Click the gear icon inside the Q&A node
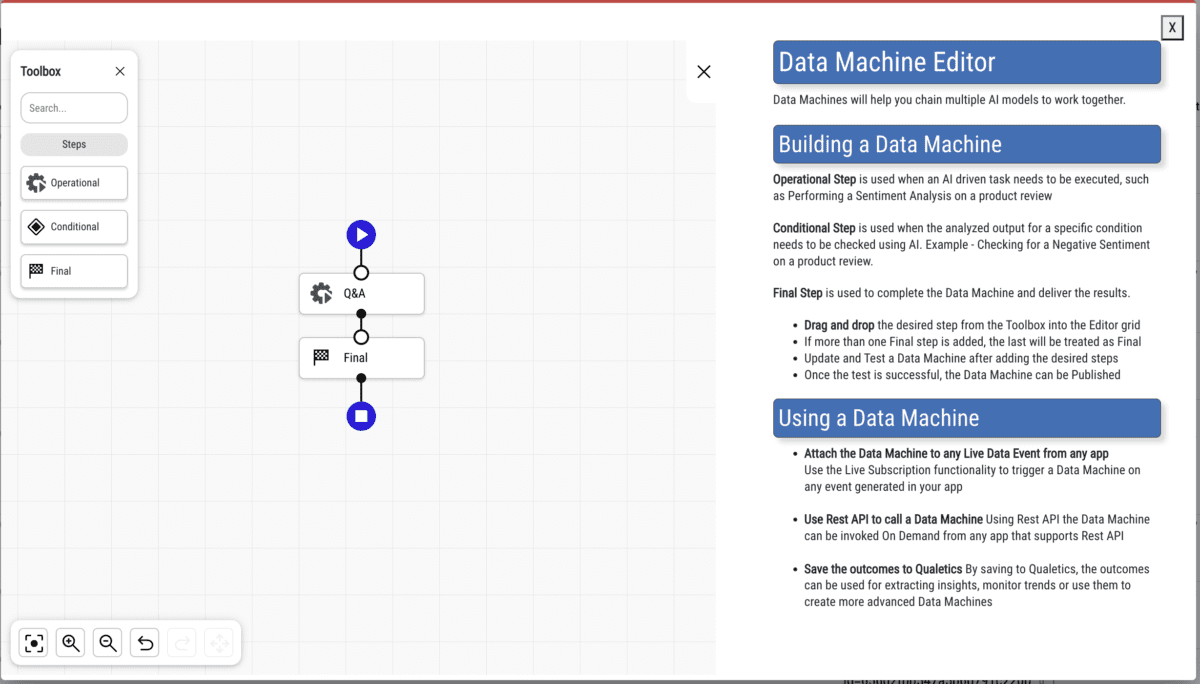1200x684 pixels. pos(320,293)
